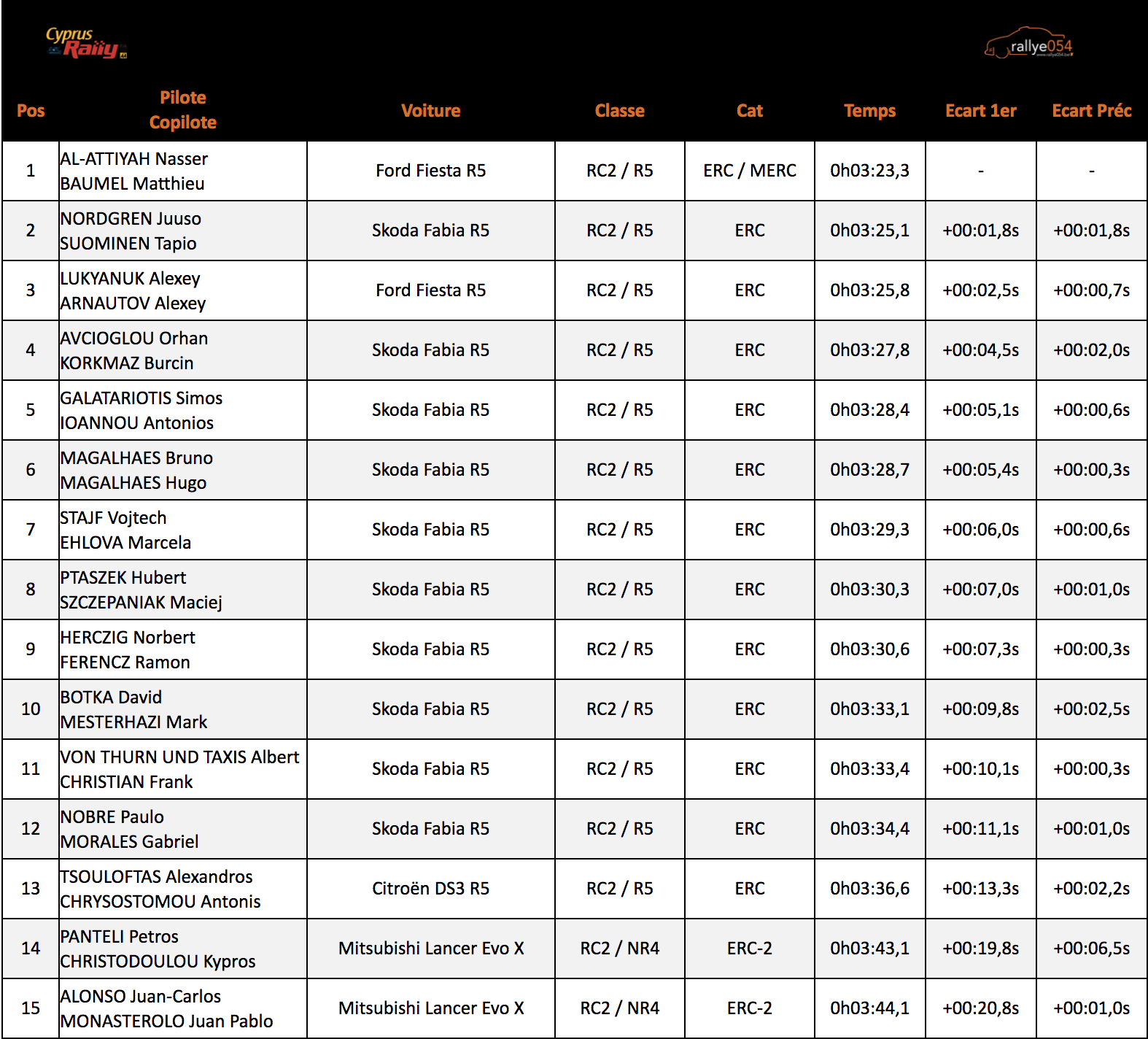Select the AL-ATTIYAH Nasser driver name
This screenshot has height=1039, width=1148.
[134, 159]
